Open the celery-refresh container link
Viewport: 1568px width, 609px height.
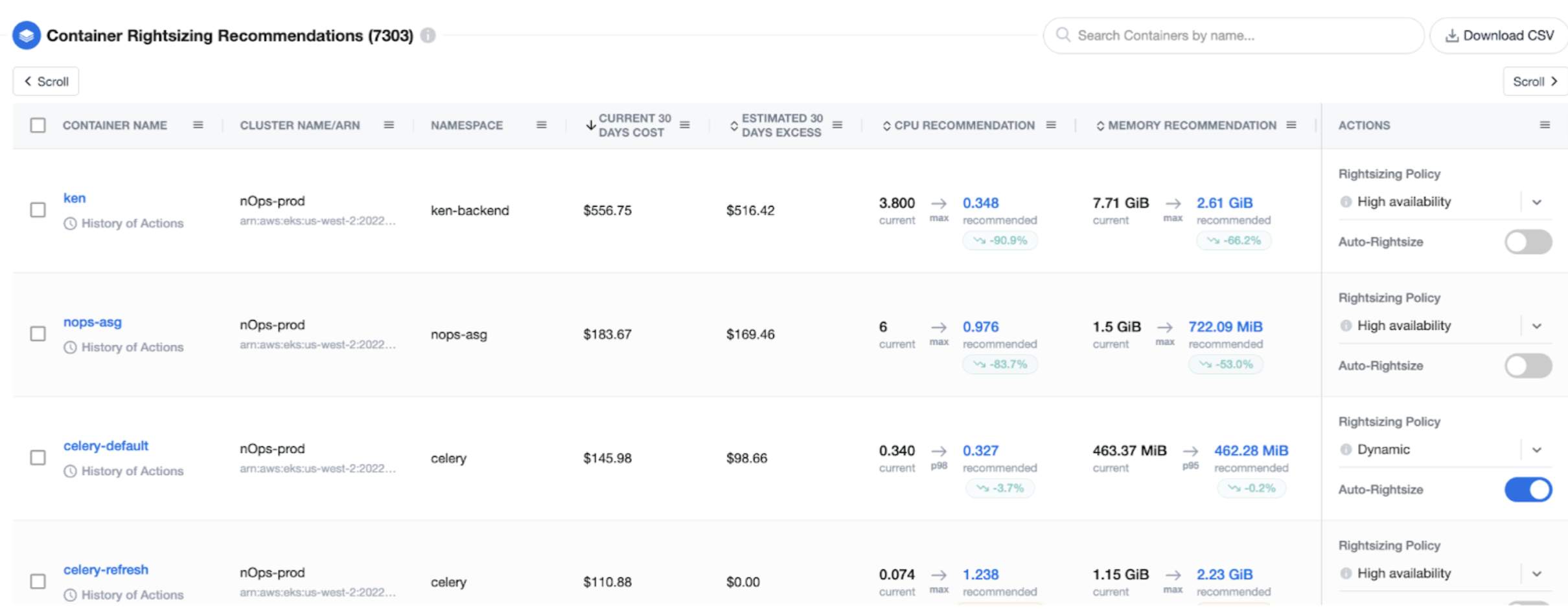106,569
